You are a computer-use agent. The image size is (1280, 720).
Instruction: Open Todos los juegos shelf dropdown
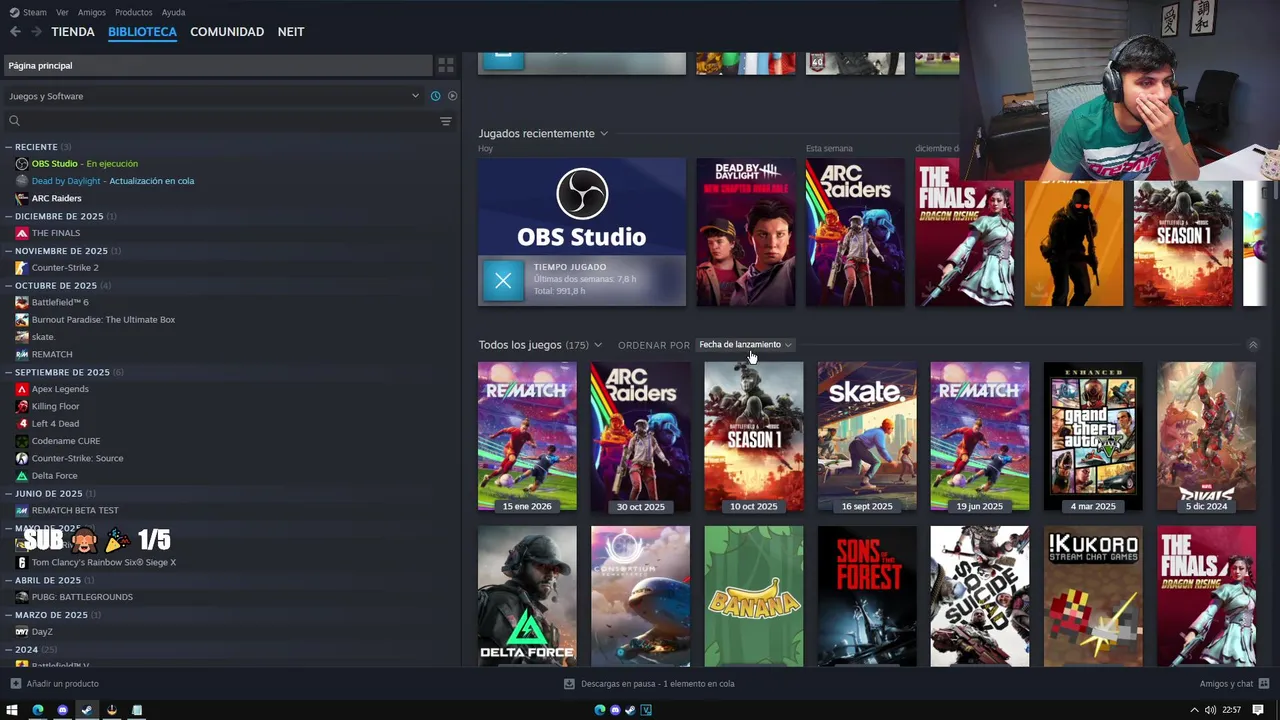598,345
